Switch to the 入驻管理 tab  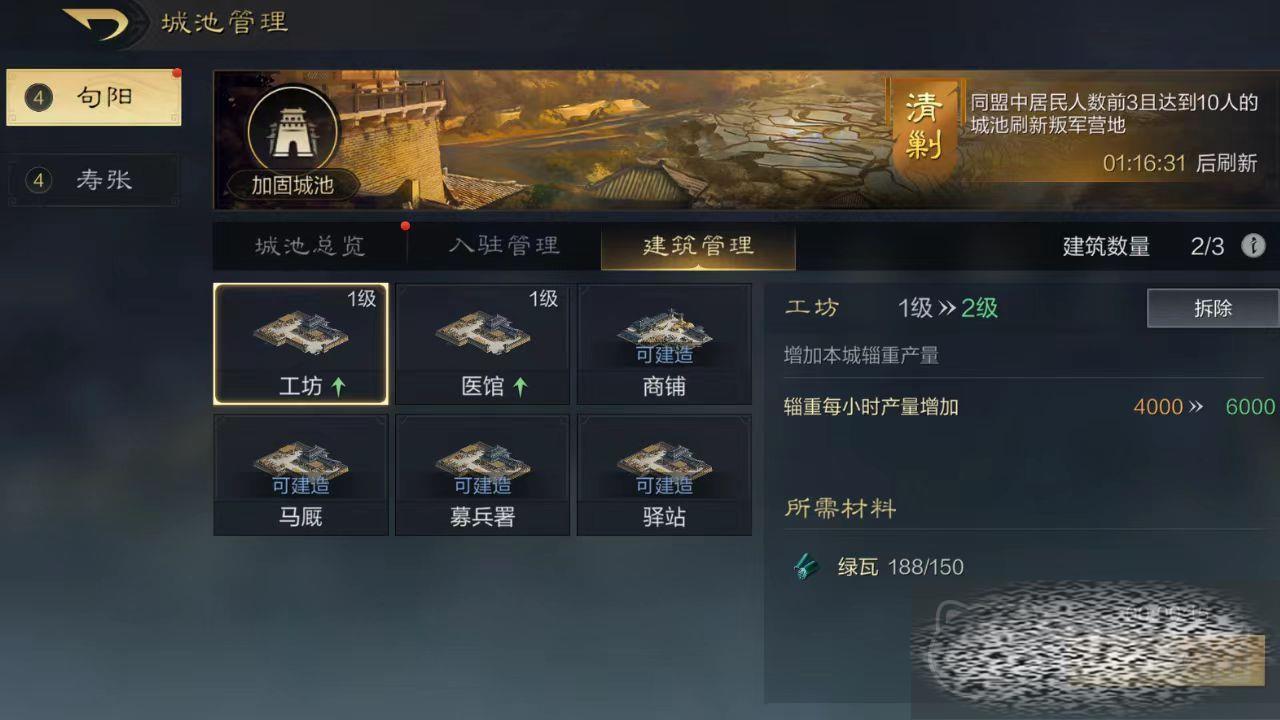point(504,246)
